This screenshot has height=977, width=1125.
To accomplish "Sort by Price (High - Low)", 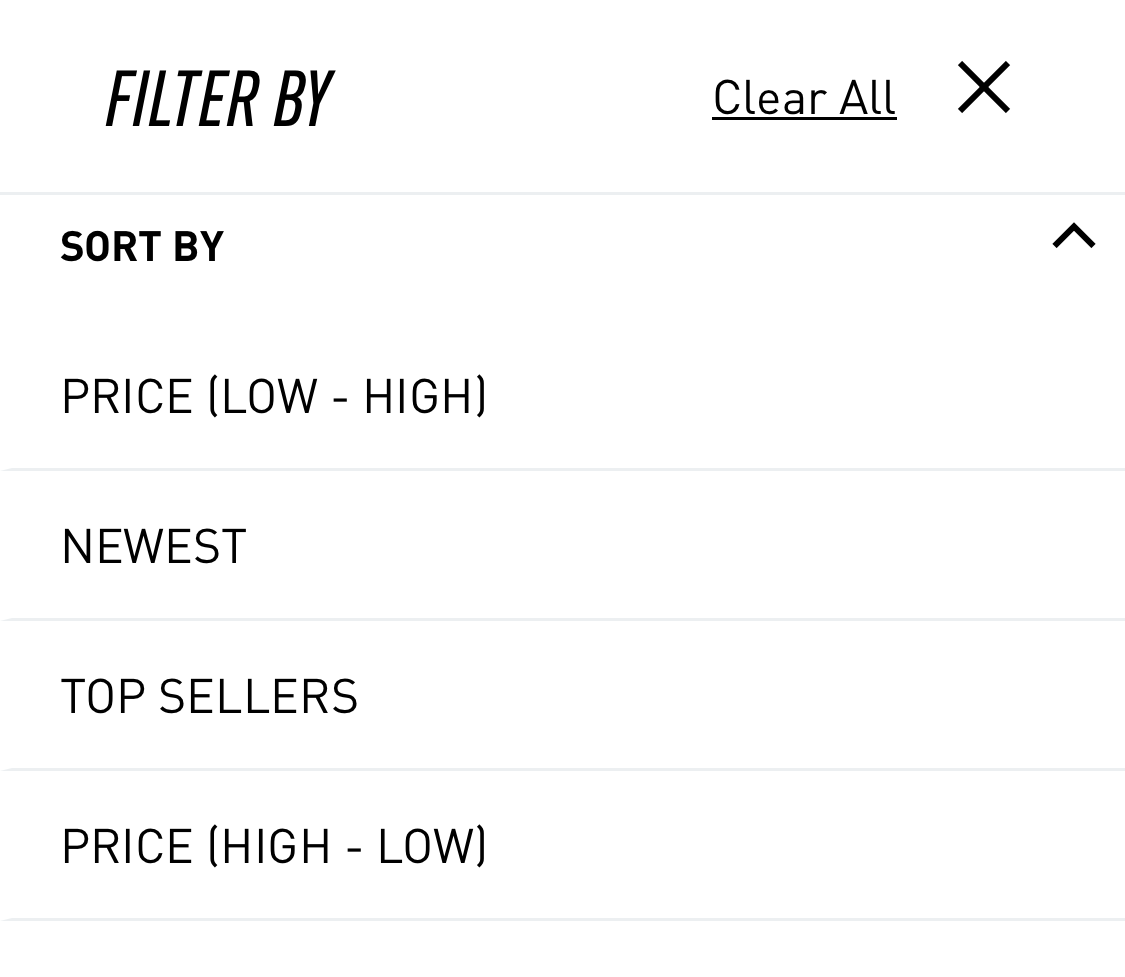I will click(274, 846).
